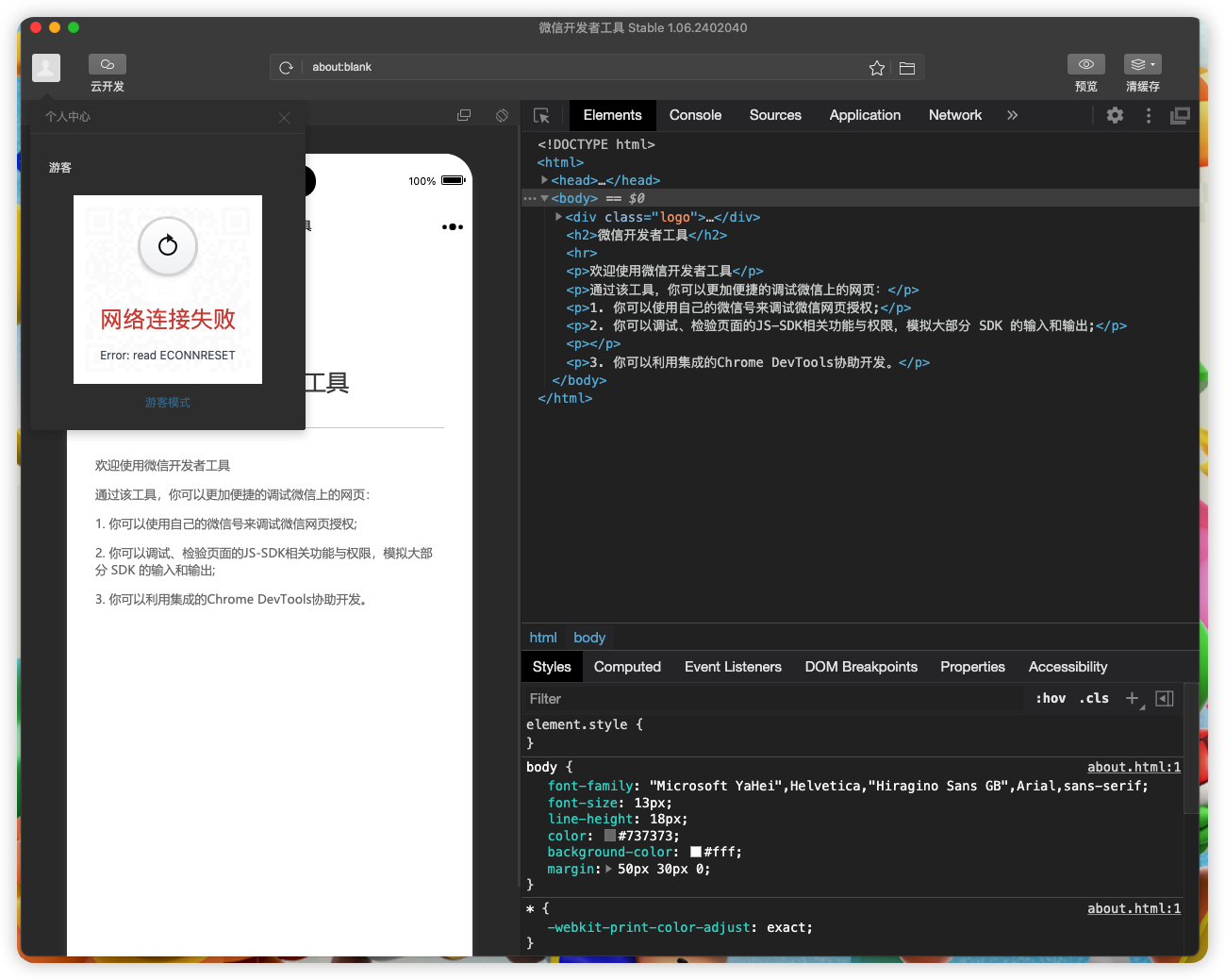Select html in the breadcrumb bar

click(x=543, y=638)
